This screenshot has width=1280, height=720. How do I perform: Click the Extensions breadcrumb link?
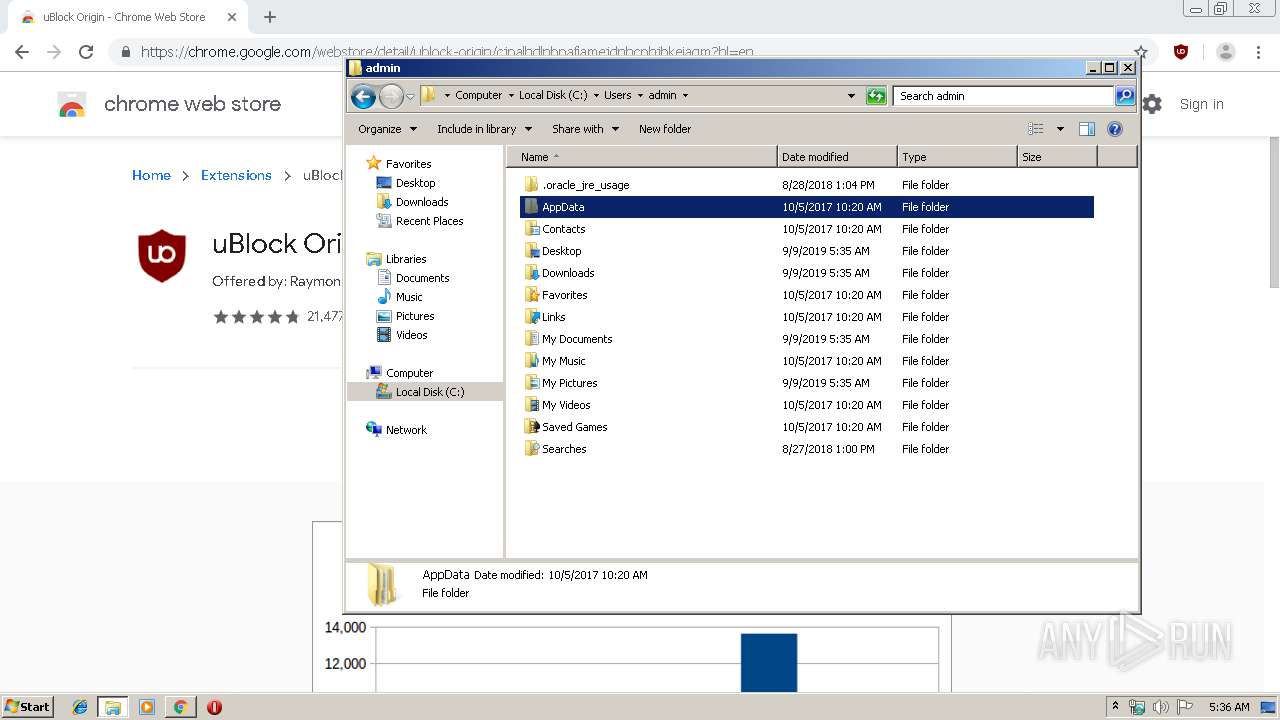pyautogui.click(x=236, y=175)
